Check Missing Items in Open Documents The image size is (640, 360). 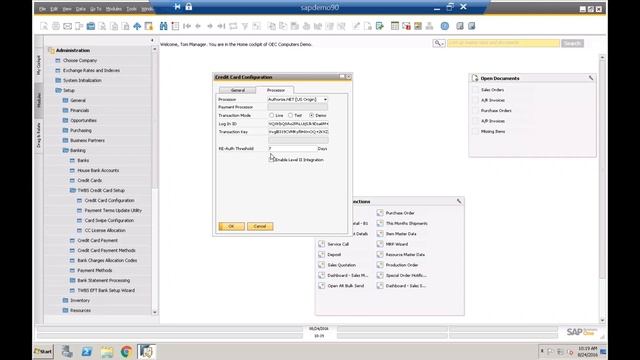pyautogui.click(x=475, y=131)
